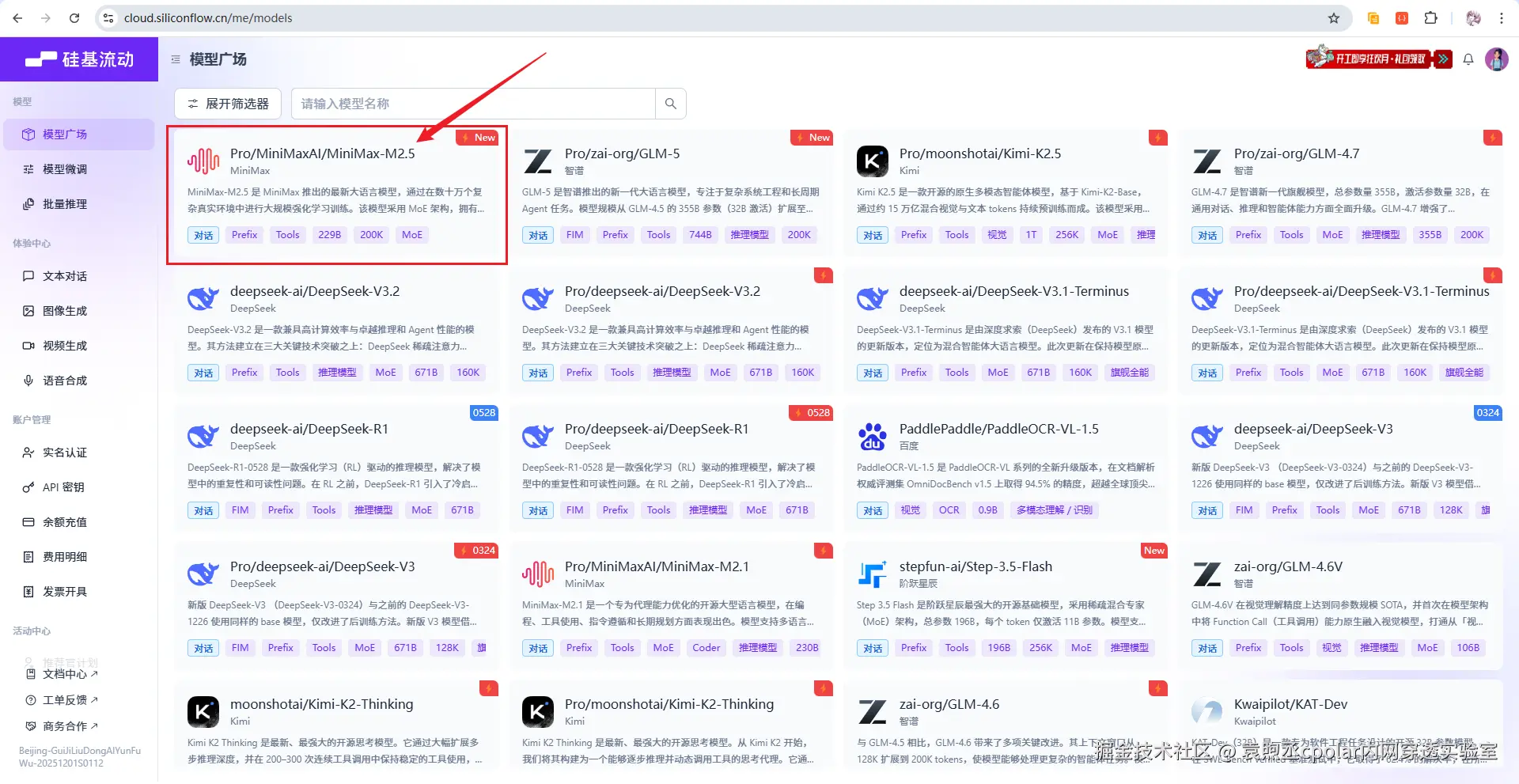Click 0324 badge on deepseek-ai/DeepSeek-V3 card
The height and width of the screenshot is (784, 1519).
point(1487,413)
